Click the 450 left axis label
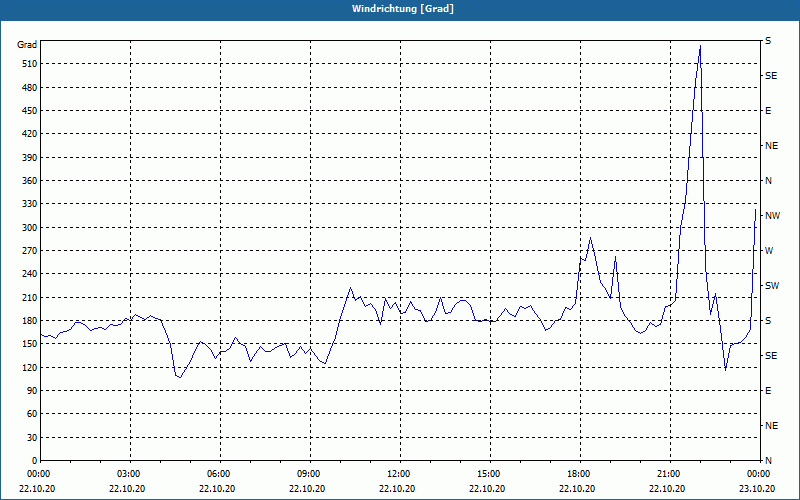This screenshot has height=500, width=800. pos(30,111)
